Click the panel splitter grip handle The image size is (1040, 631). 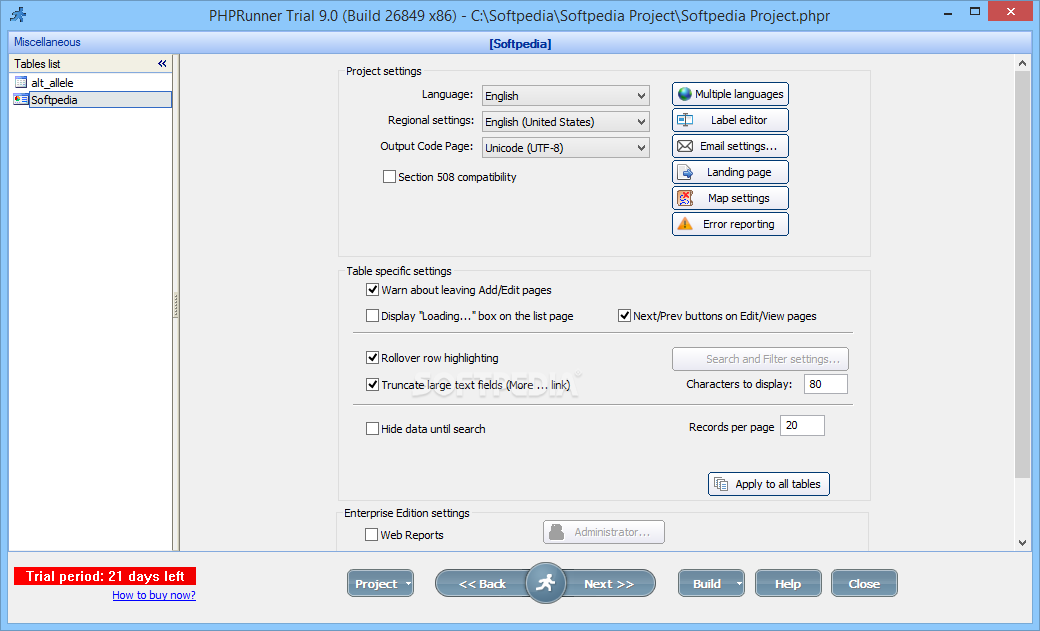176,305
